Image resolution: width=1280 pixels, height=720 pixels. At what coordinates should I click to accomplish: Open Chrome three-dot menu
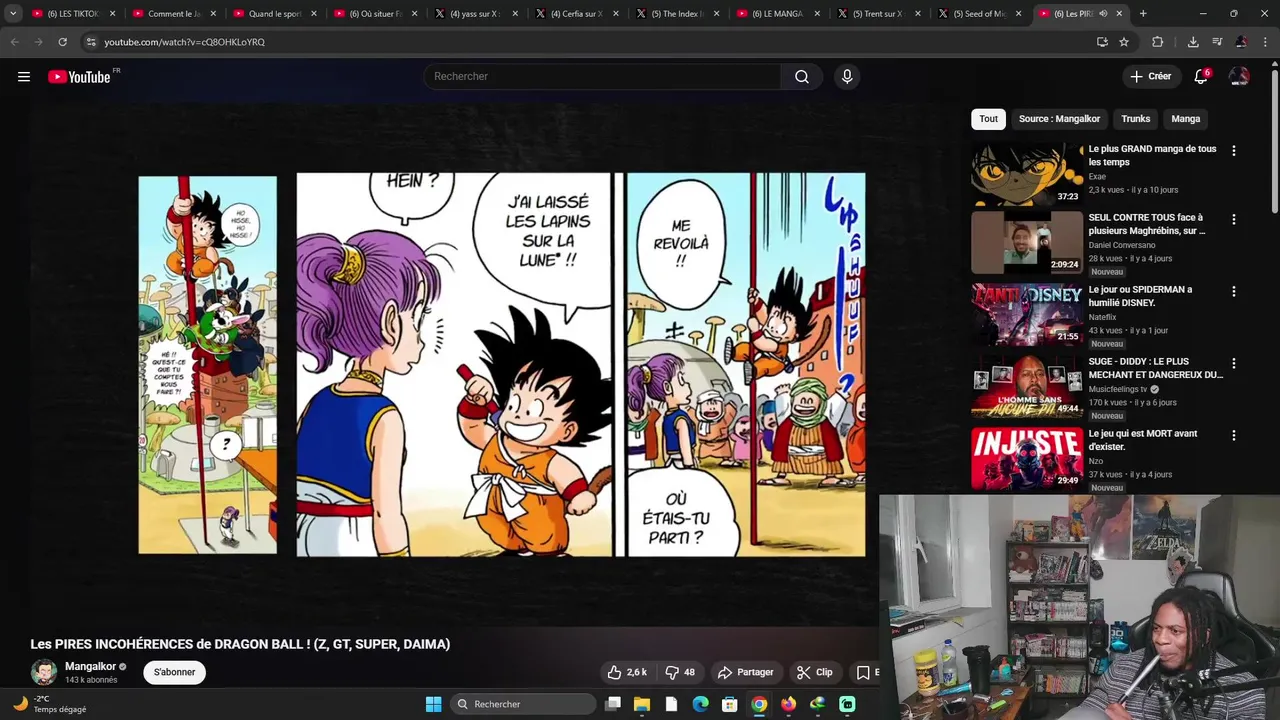pyautogui.click(x=1265, y=42)
